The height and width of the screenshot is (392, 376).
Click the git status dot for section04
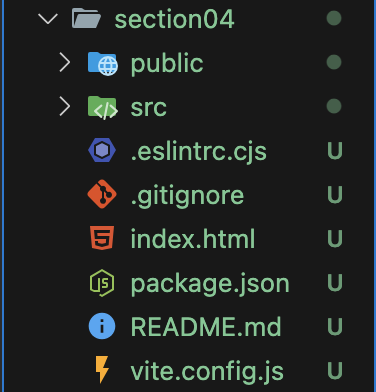[334, 18]
